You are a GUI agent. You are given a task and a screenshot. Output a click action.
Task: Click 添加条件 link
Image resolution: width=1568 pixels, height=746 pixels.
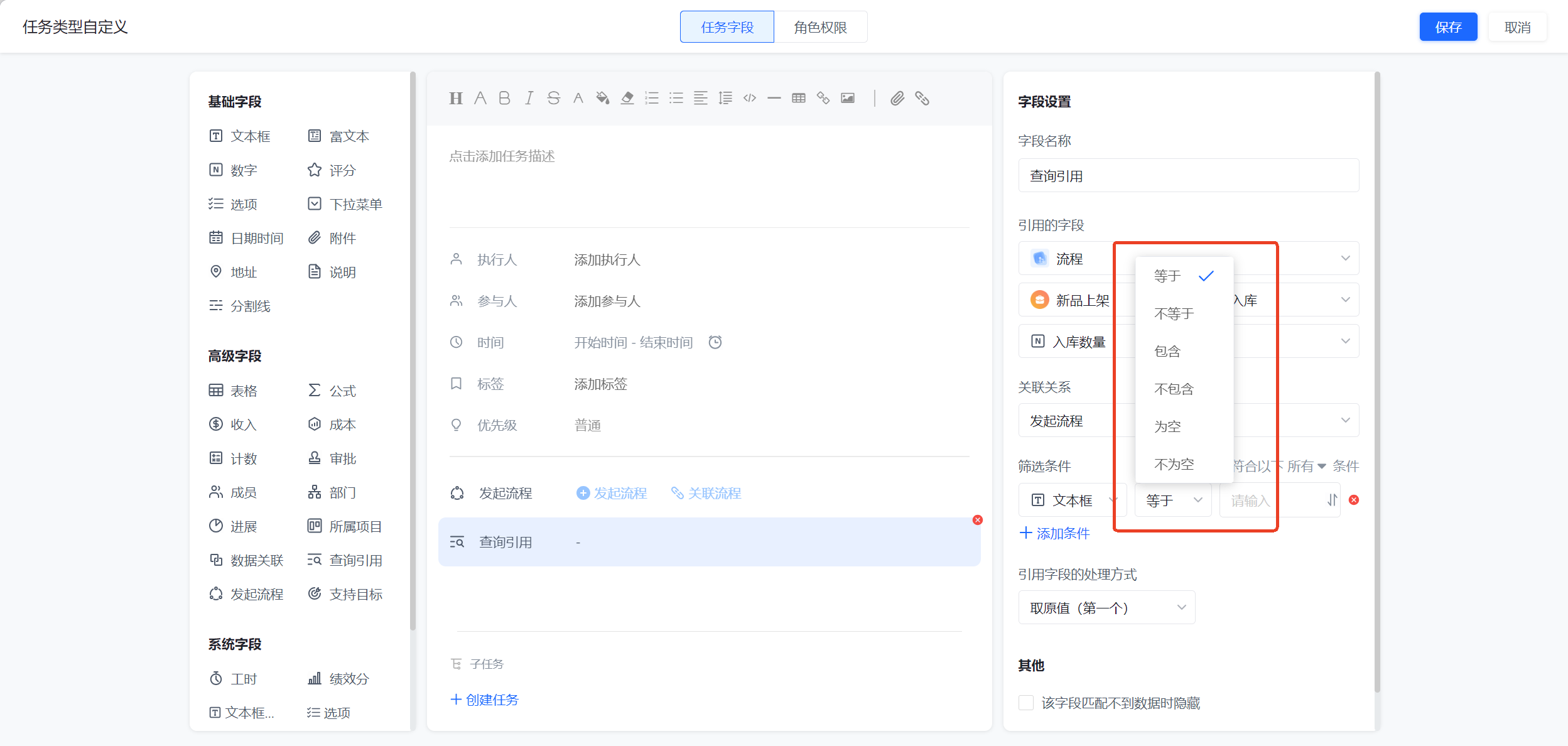coord(1054,533)
